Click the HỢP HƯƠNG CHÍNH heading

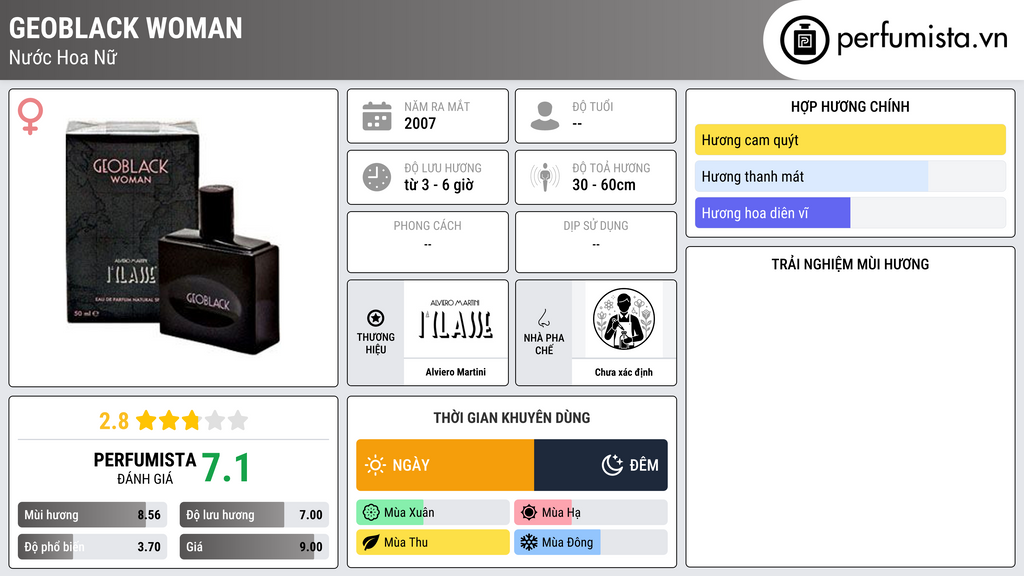point(850,106)
